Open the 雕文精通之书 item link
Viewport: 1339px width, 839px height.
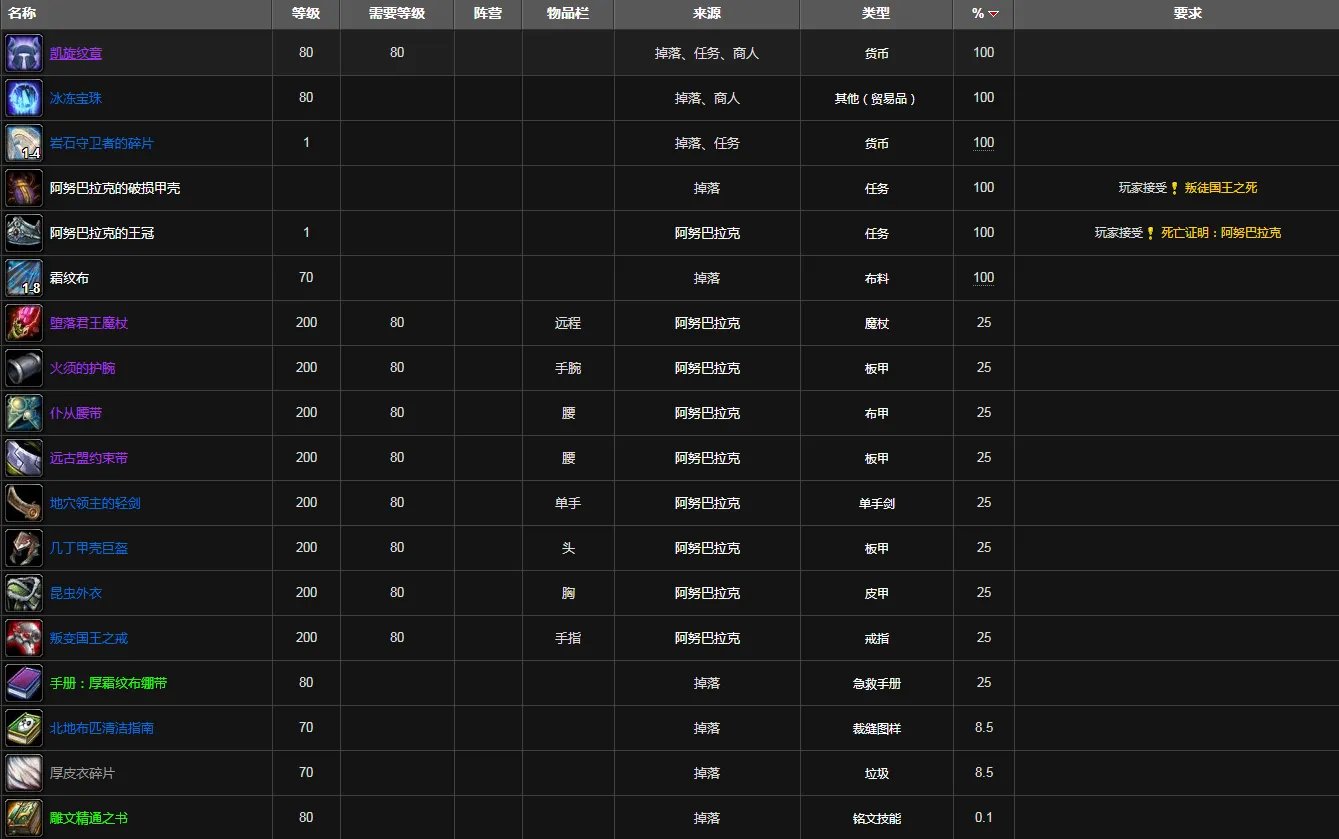click(x=89, y=818)
